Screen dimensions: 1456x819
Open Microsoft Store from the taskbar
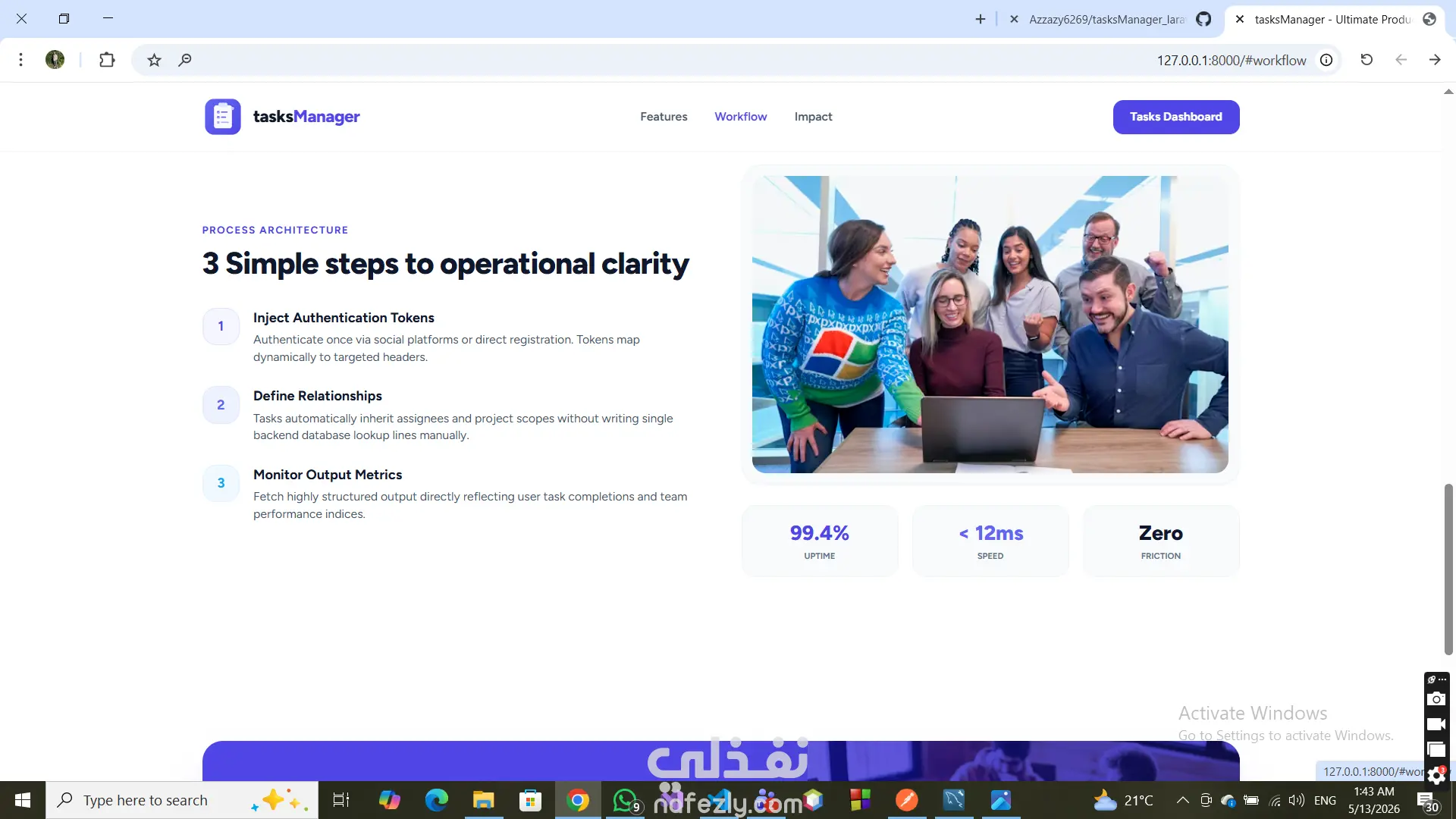coord(530,800)
